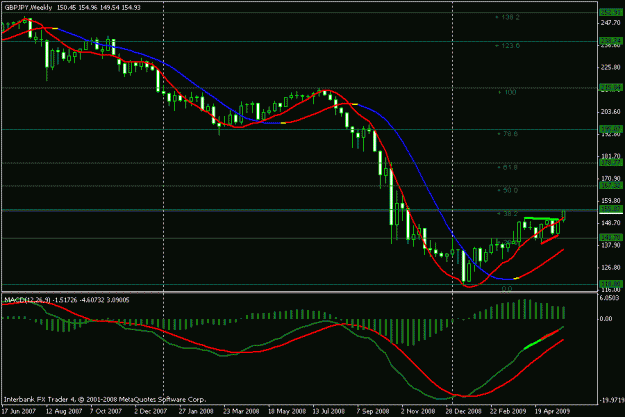The image size is (625, 417).
Task: Select the 137.90 price axis label
Action: [611, 245]
